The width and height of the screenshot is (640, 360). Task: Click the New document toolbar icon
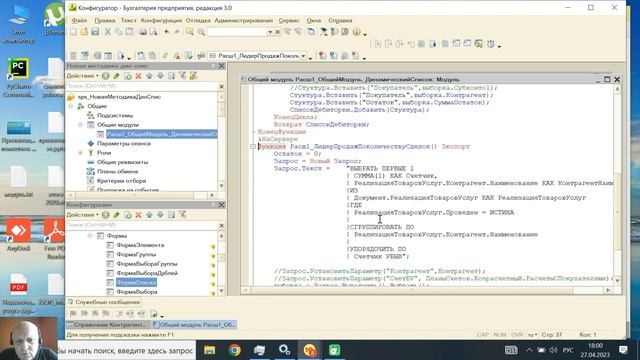[x=73, y=32]
